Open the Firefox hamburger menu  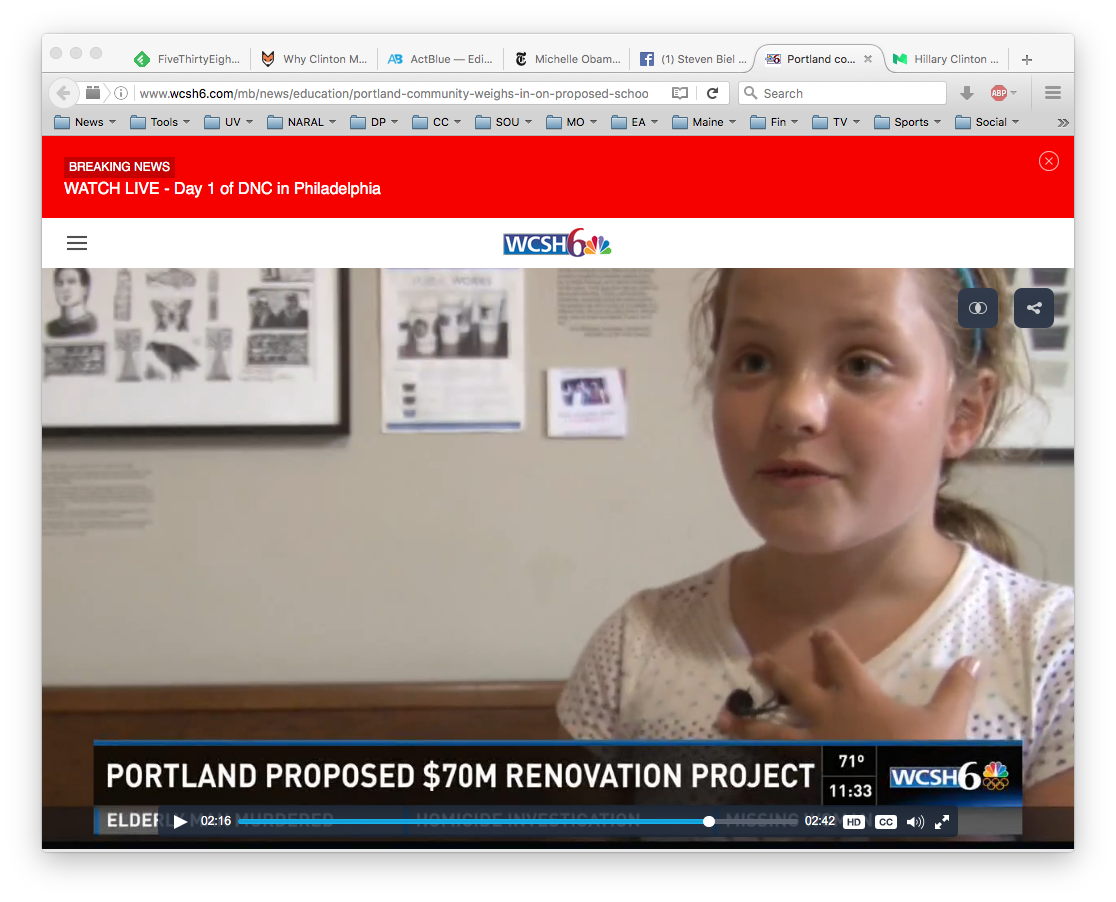(x=1053, y=93)
